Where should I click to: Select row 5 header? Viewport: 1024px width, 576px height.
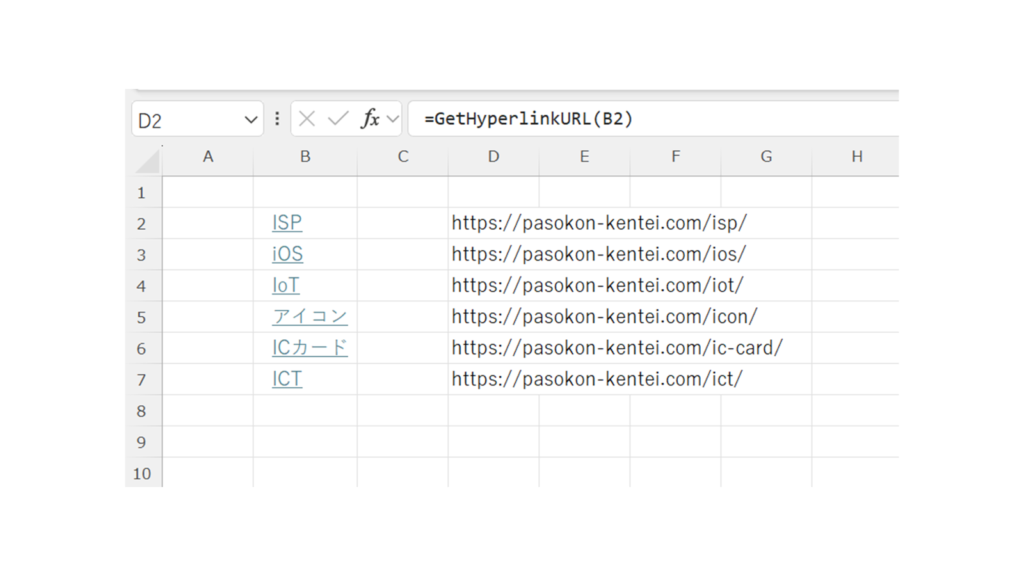142,317
